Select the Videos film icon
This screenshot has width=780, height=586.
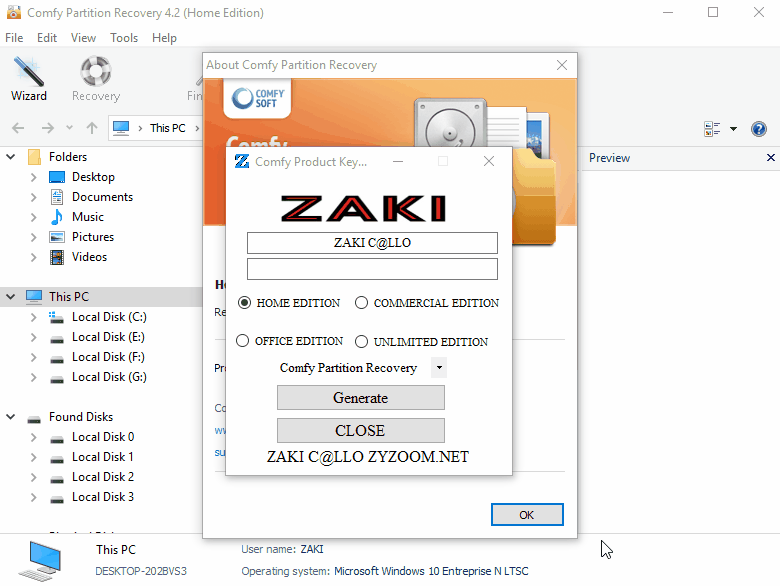[57, 257]
